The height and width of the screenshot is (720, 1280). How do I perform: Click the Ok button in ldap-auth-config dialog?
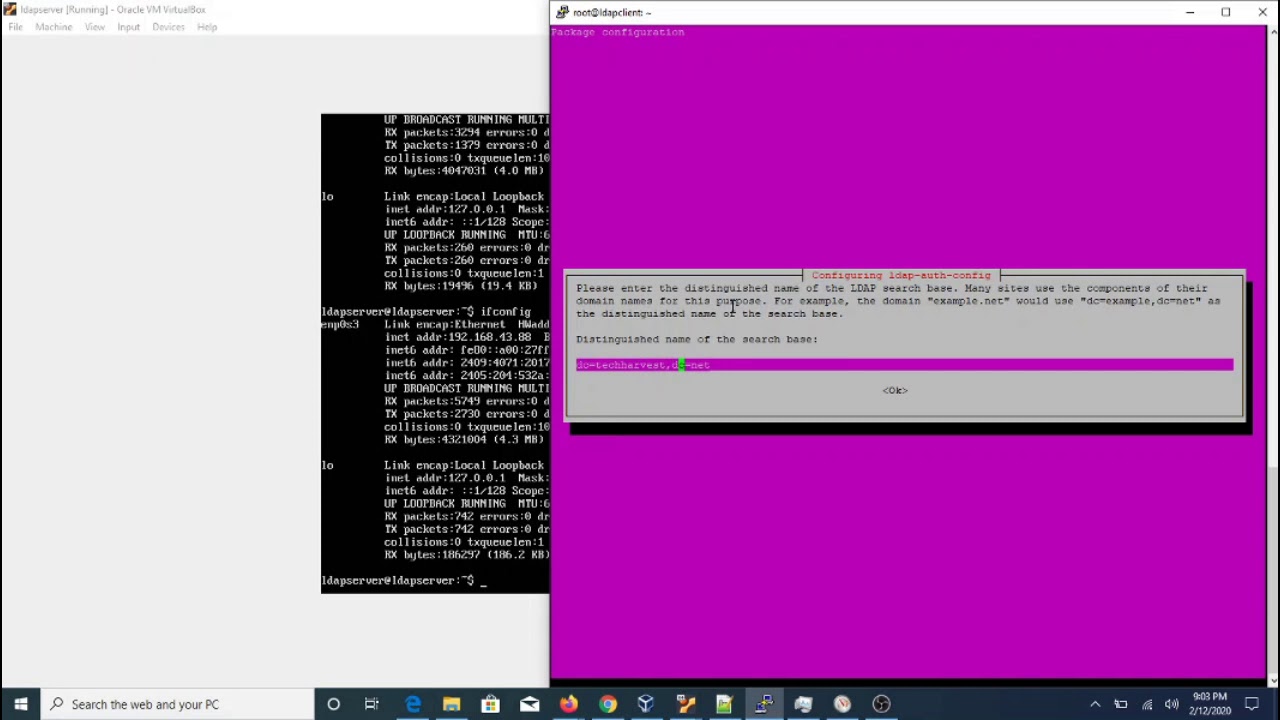pos(895,390)
